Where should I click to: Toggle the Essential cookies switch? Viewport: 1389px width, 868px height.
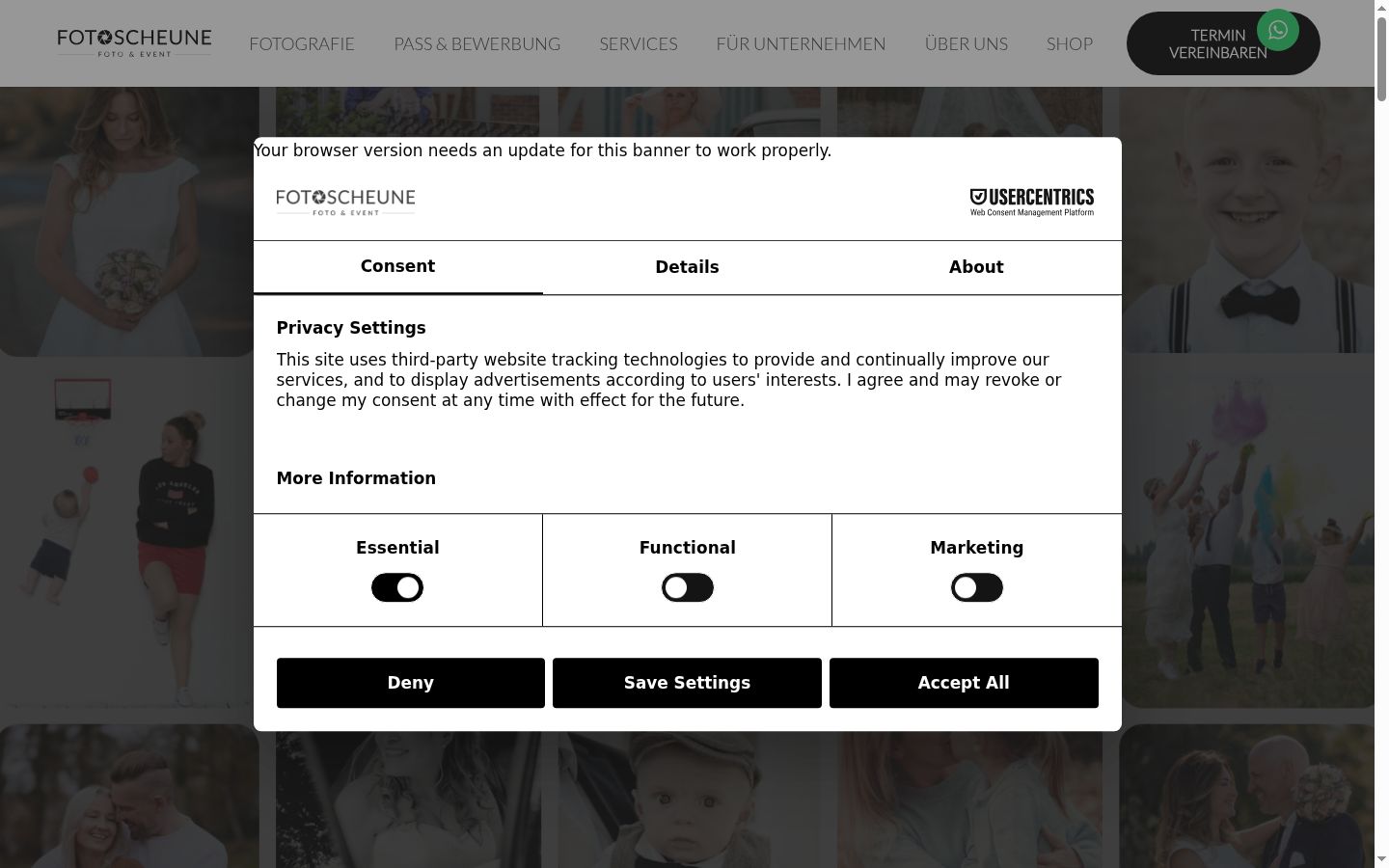397,587
